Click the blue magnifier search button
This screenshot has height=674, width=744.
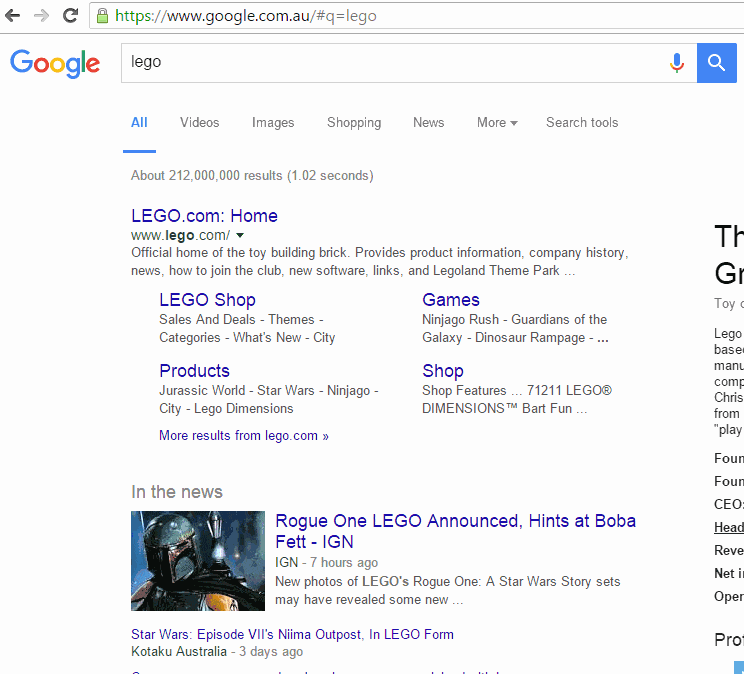(716, 63)
